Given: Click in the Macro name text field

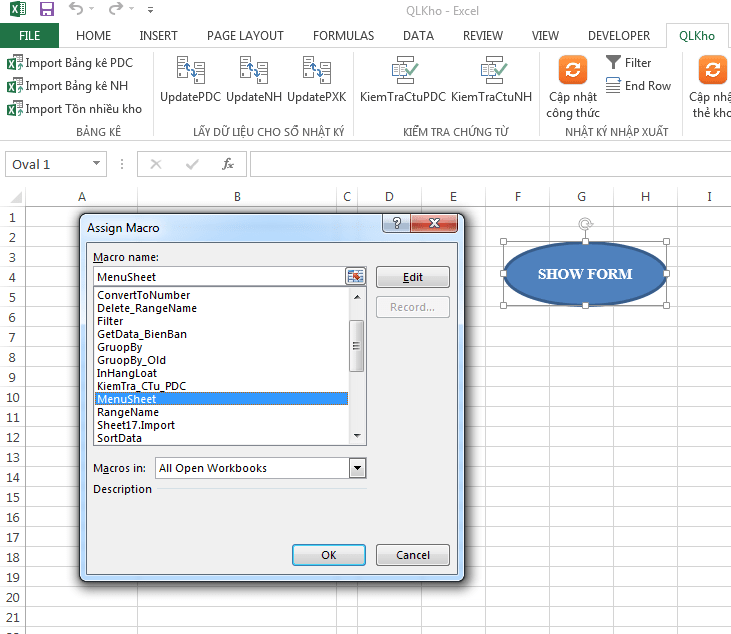Looking at the screenshot, I should (217, 277).
